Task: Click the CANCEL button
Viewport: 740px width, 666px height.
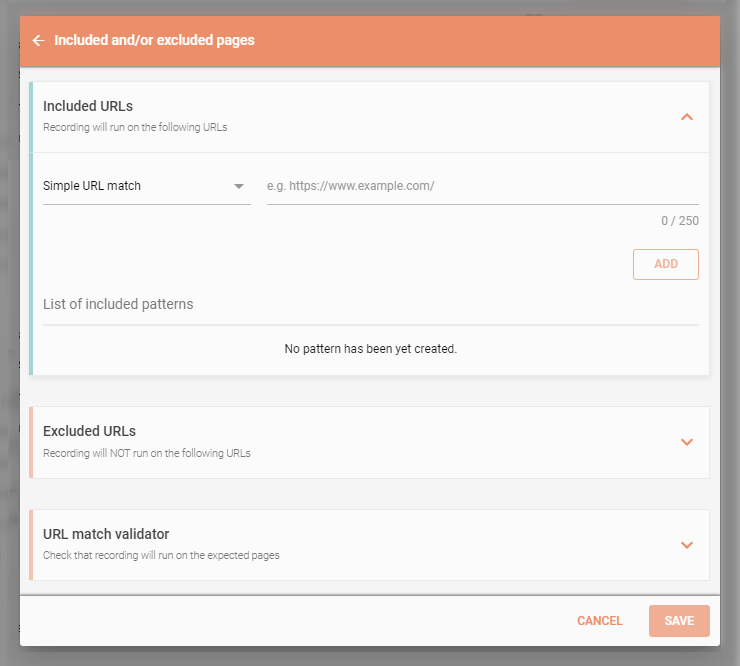Action: tap(599, 621)
